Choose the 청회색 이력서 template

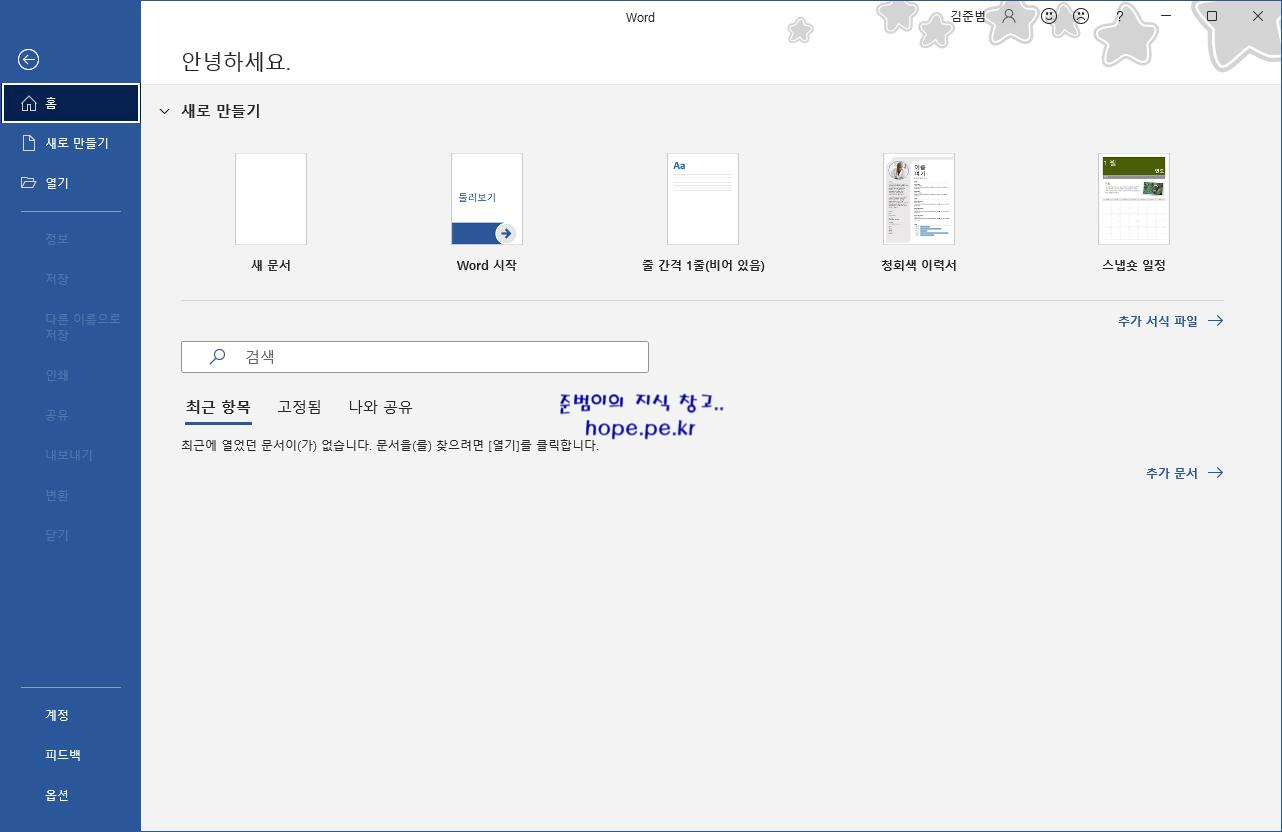click(919, 199)
